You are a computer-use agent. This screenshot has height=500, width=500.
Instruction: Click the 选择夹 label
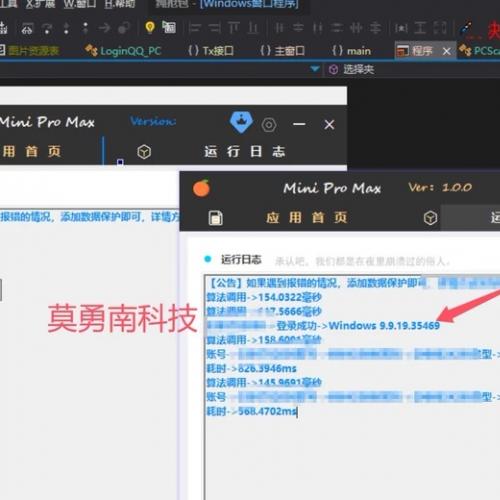(359, 69)
